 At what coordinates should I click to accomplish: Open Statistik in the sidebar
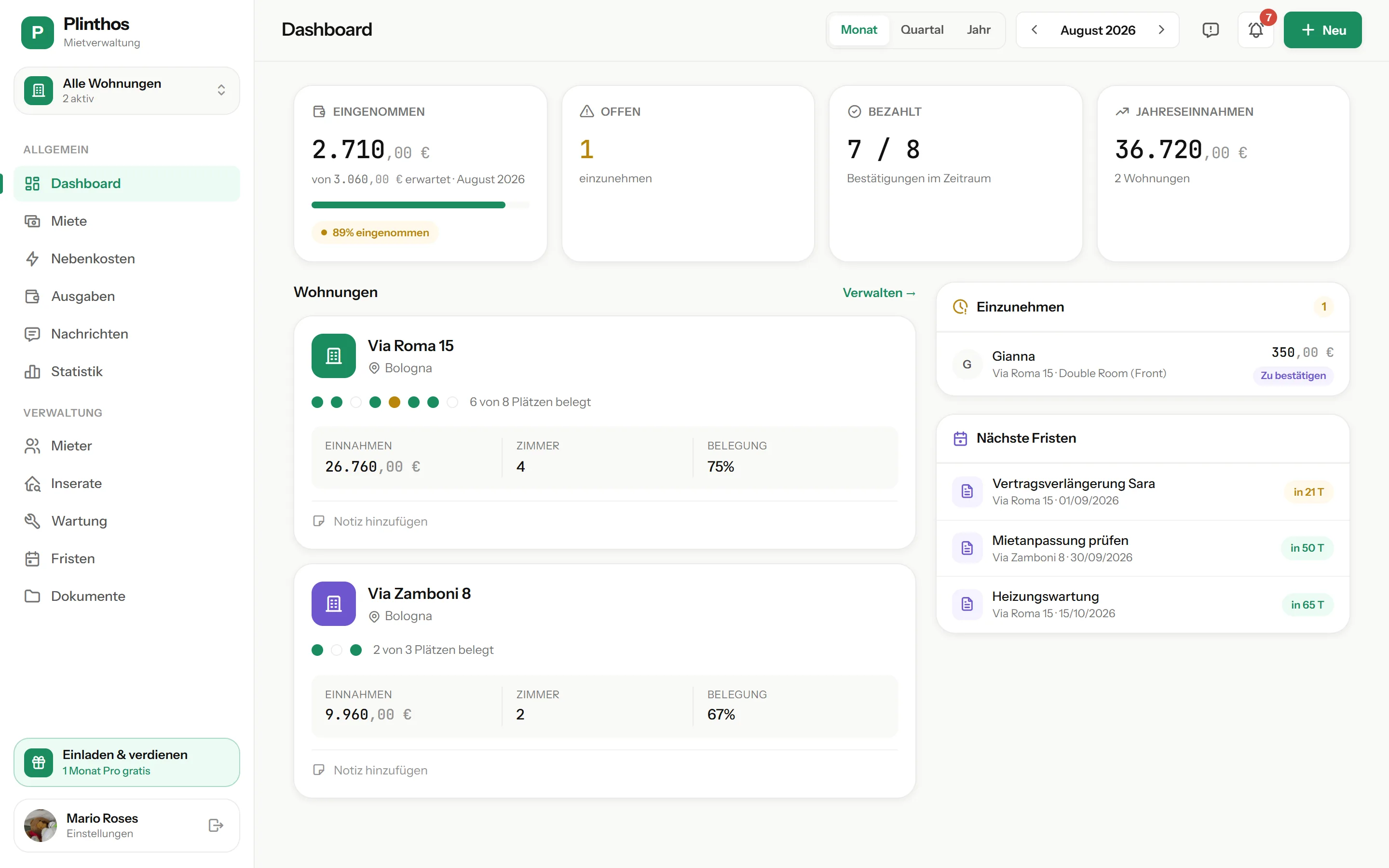tap(127, 371)
